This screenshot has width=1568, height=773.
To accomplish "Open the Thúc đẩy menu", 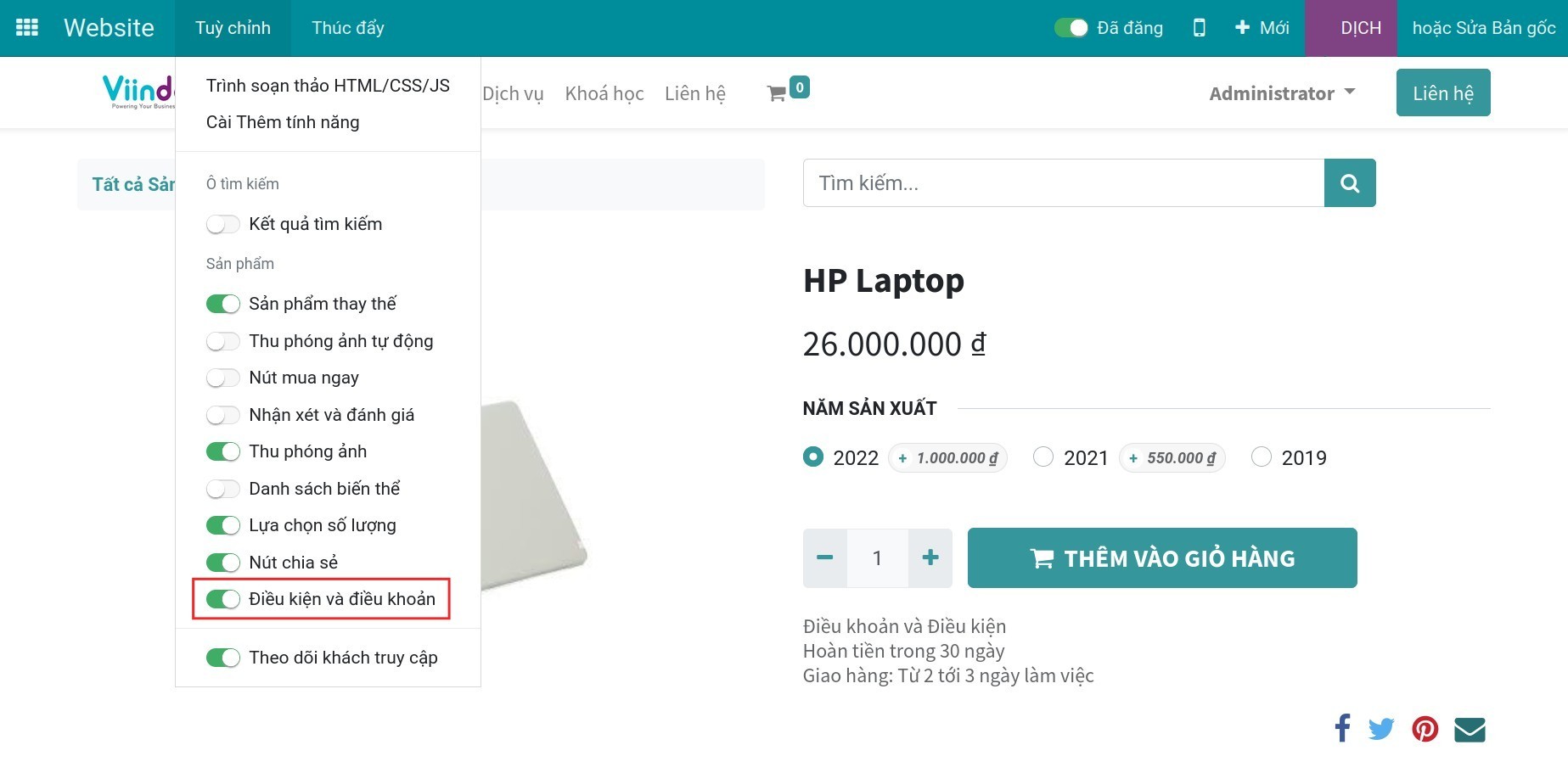I will pos(347,28).
